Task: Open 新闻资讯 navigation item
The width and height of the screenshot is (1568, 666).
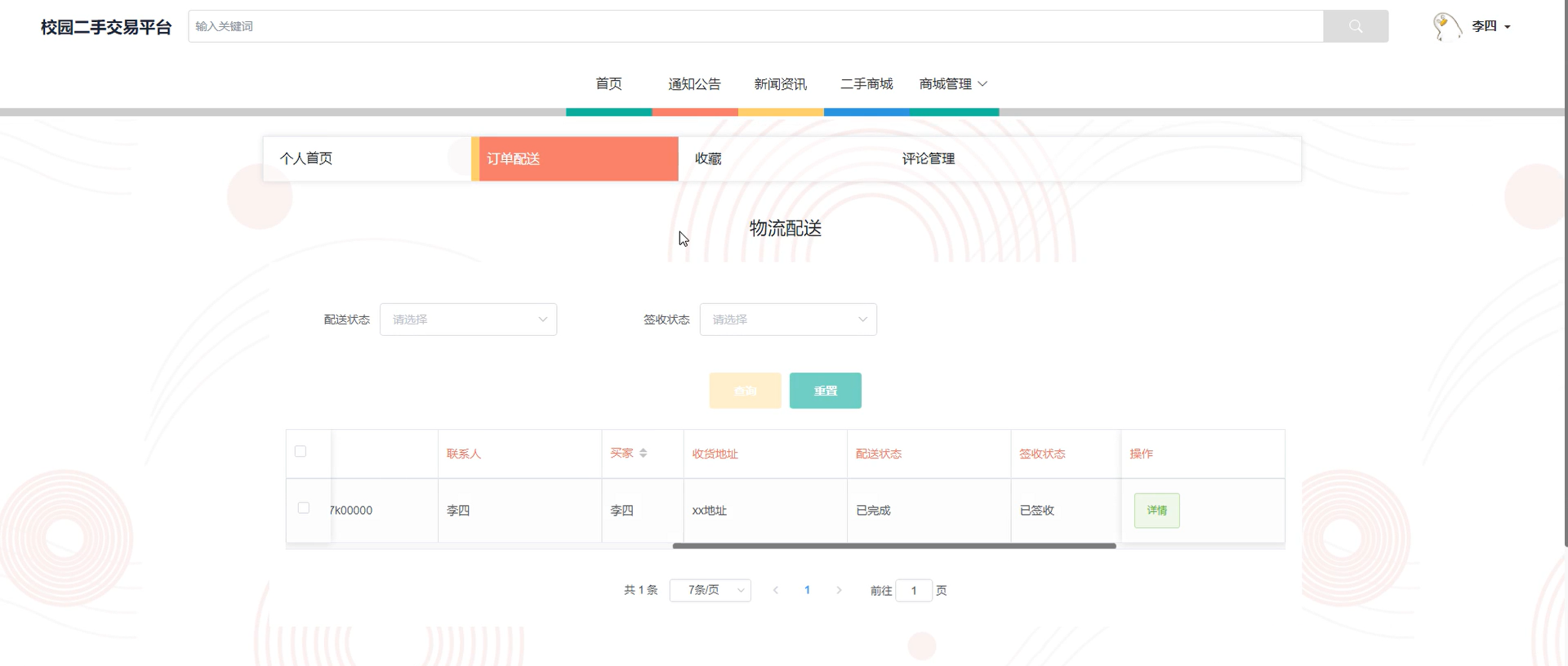Action: tap(780, 83)
